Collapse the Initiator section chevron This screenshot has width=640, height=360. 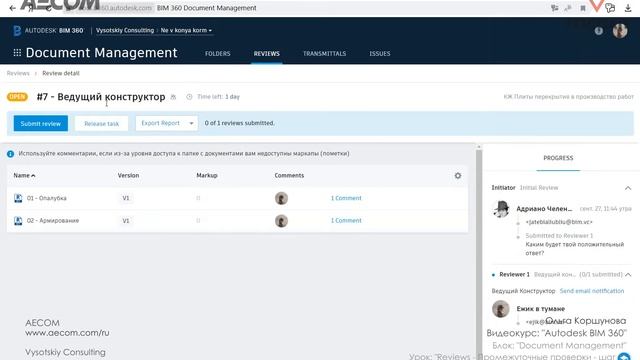click(628, 188)
